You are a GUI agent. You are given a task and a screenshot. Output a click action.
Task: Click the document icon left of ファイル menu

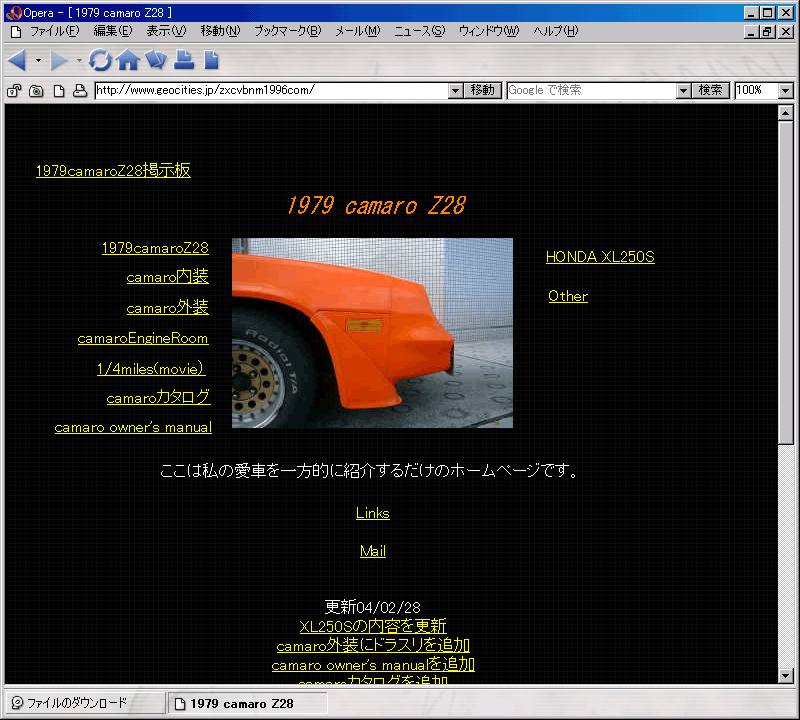pyautogui.click(x=16, y=32)
